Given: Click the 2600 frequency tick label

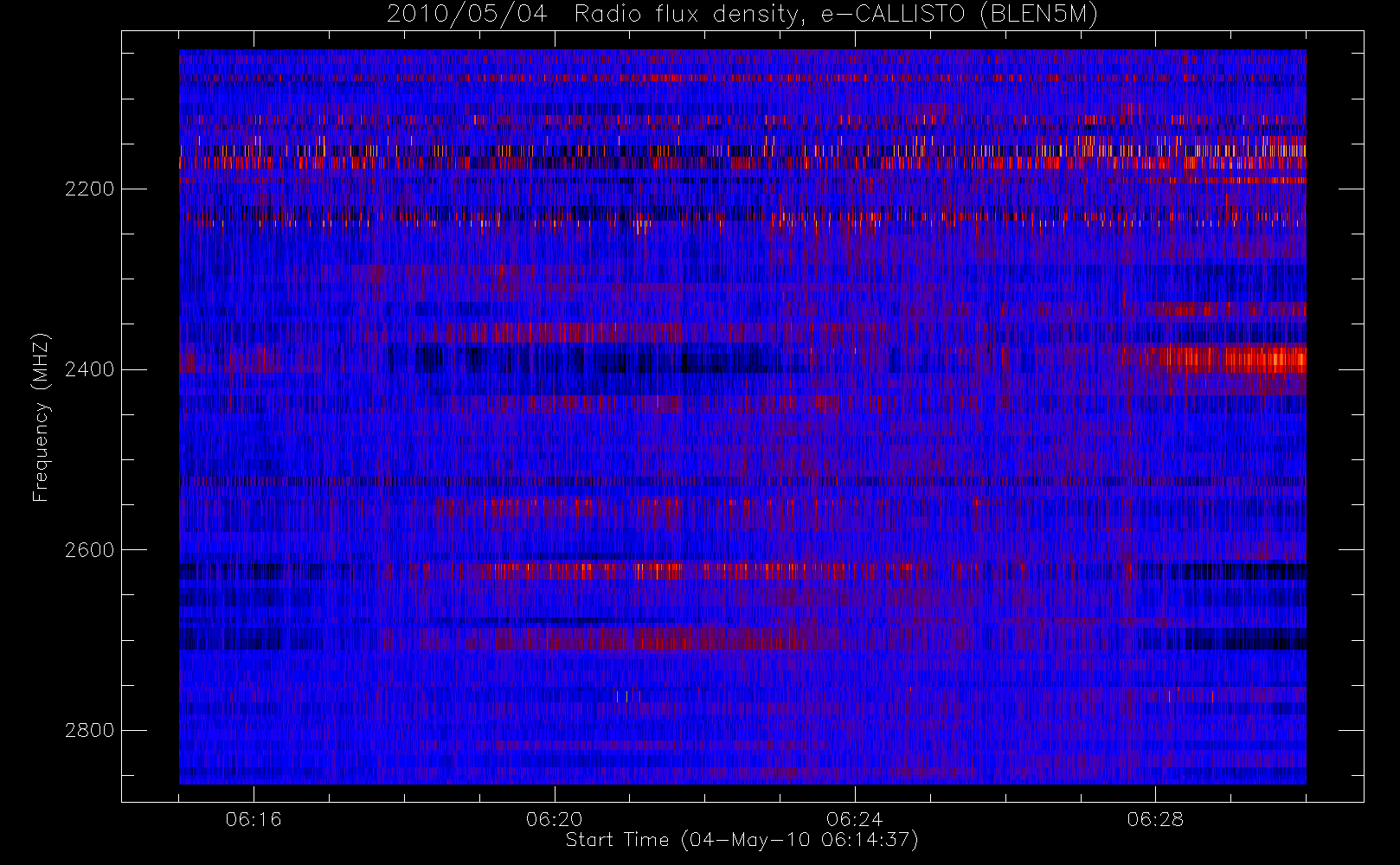Looking at the screenshot, I should click(89, 550).
